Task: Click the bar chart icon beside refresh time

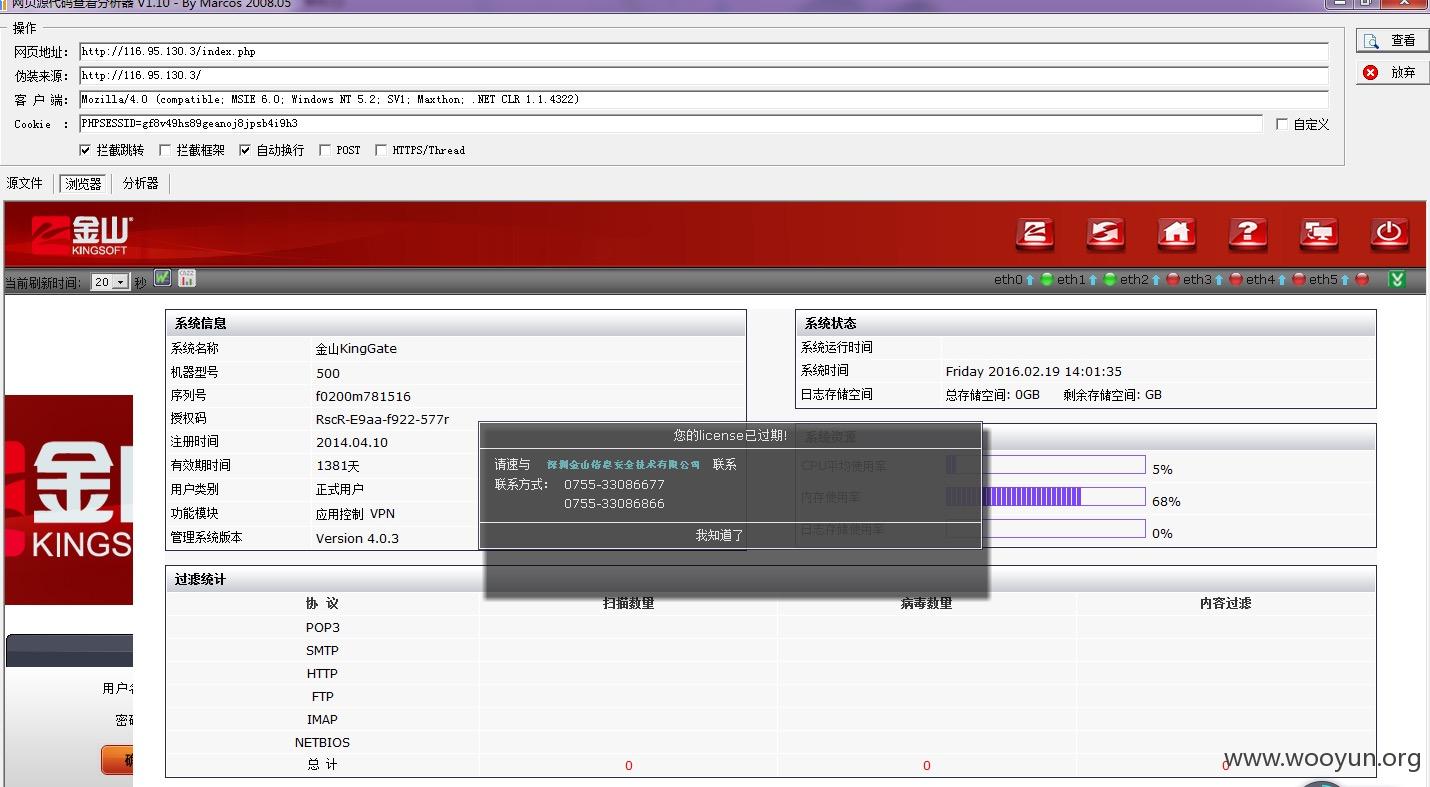Action: pos(187,278)
